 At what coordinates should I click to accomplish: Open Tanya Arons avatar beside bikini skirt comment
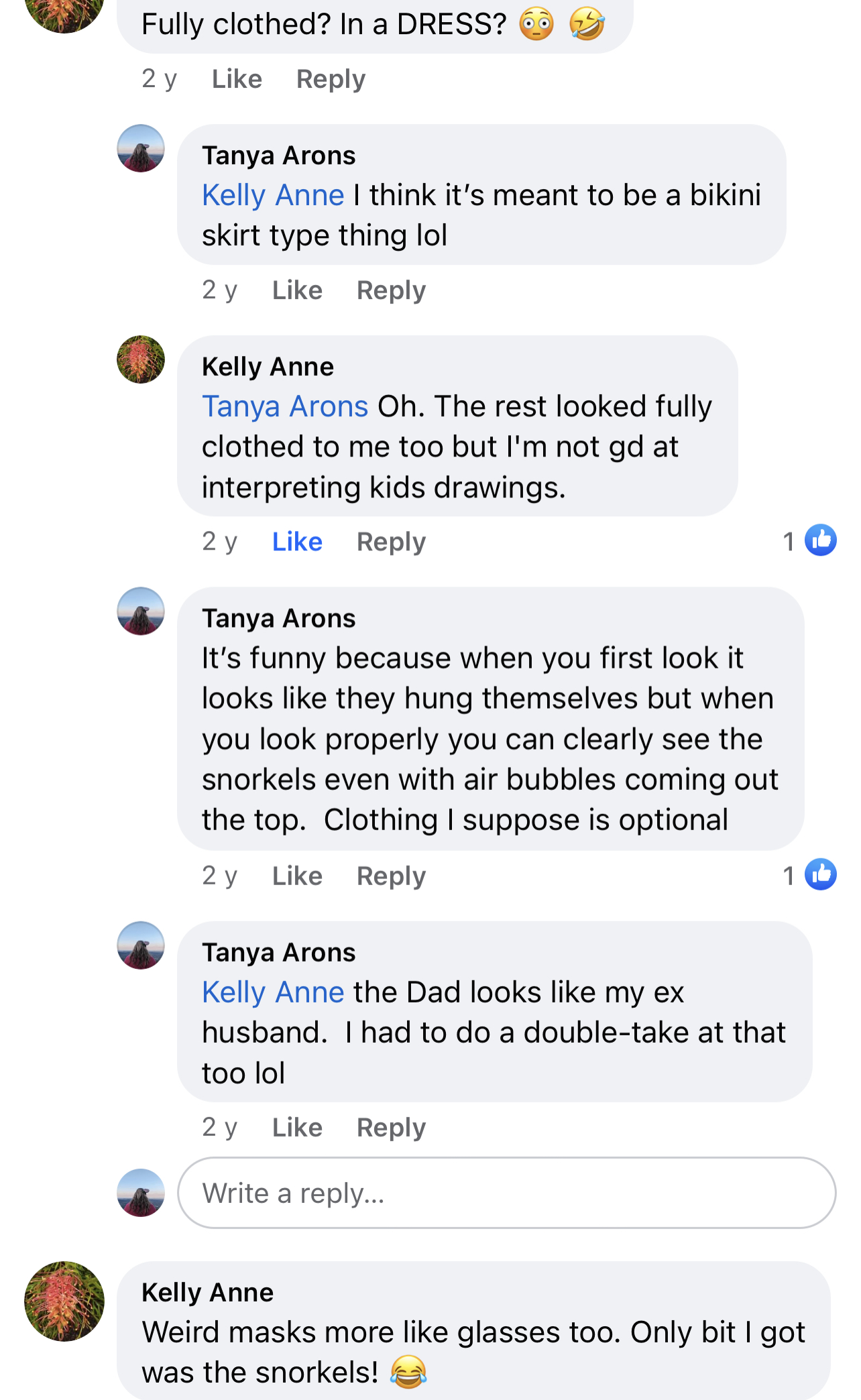(141, 148)
